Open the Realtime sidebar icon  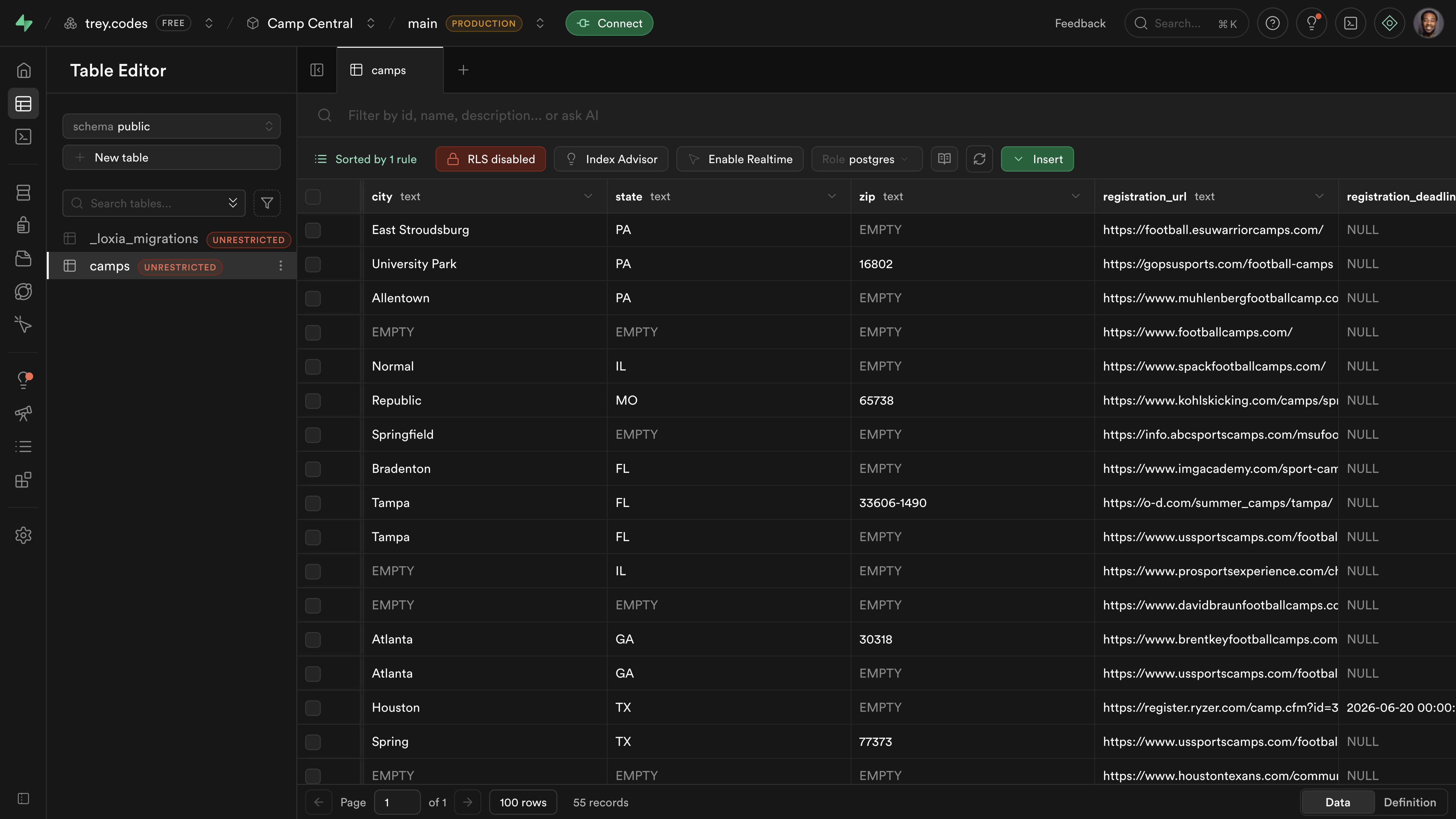pyautogui.click(x=23, y=324)
